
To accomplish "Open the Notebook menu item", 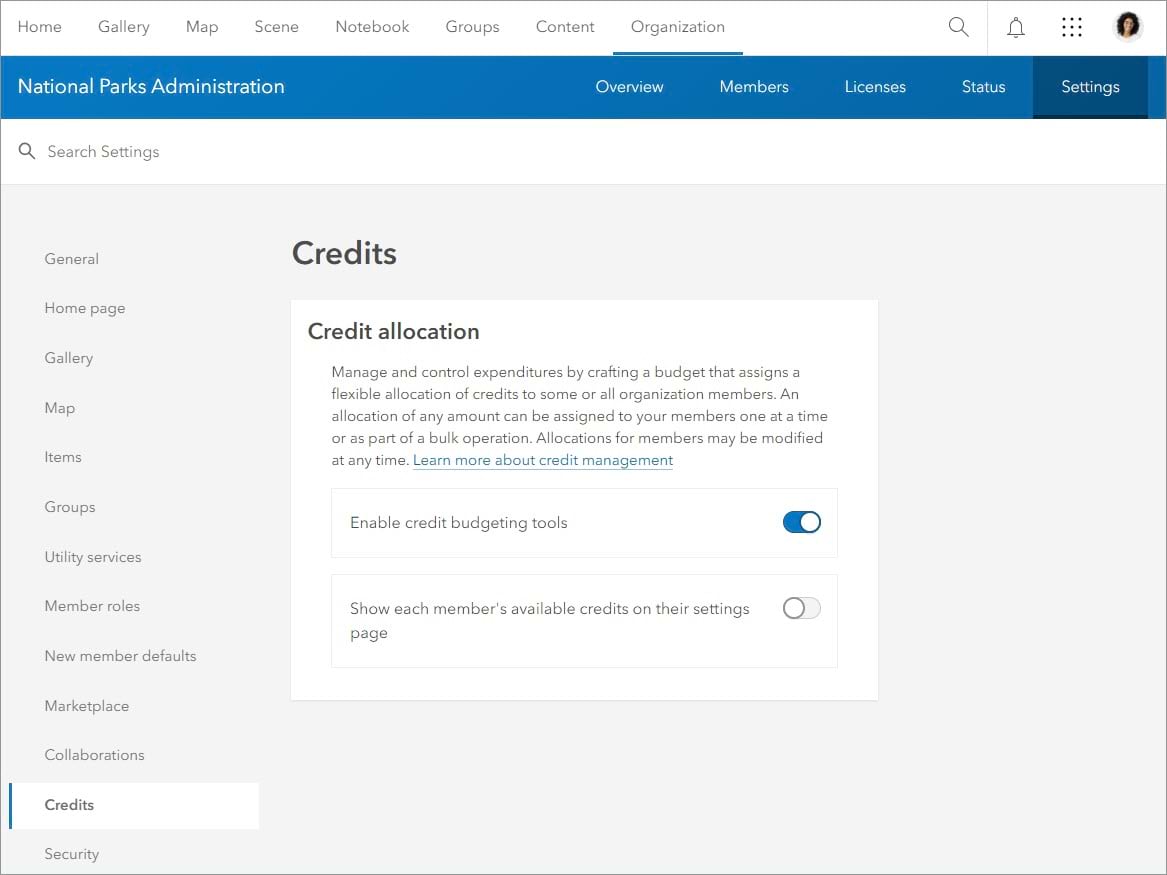I will tap(372, 27).
